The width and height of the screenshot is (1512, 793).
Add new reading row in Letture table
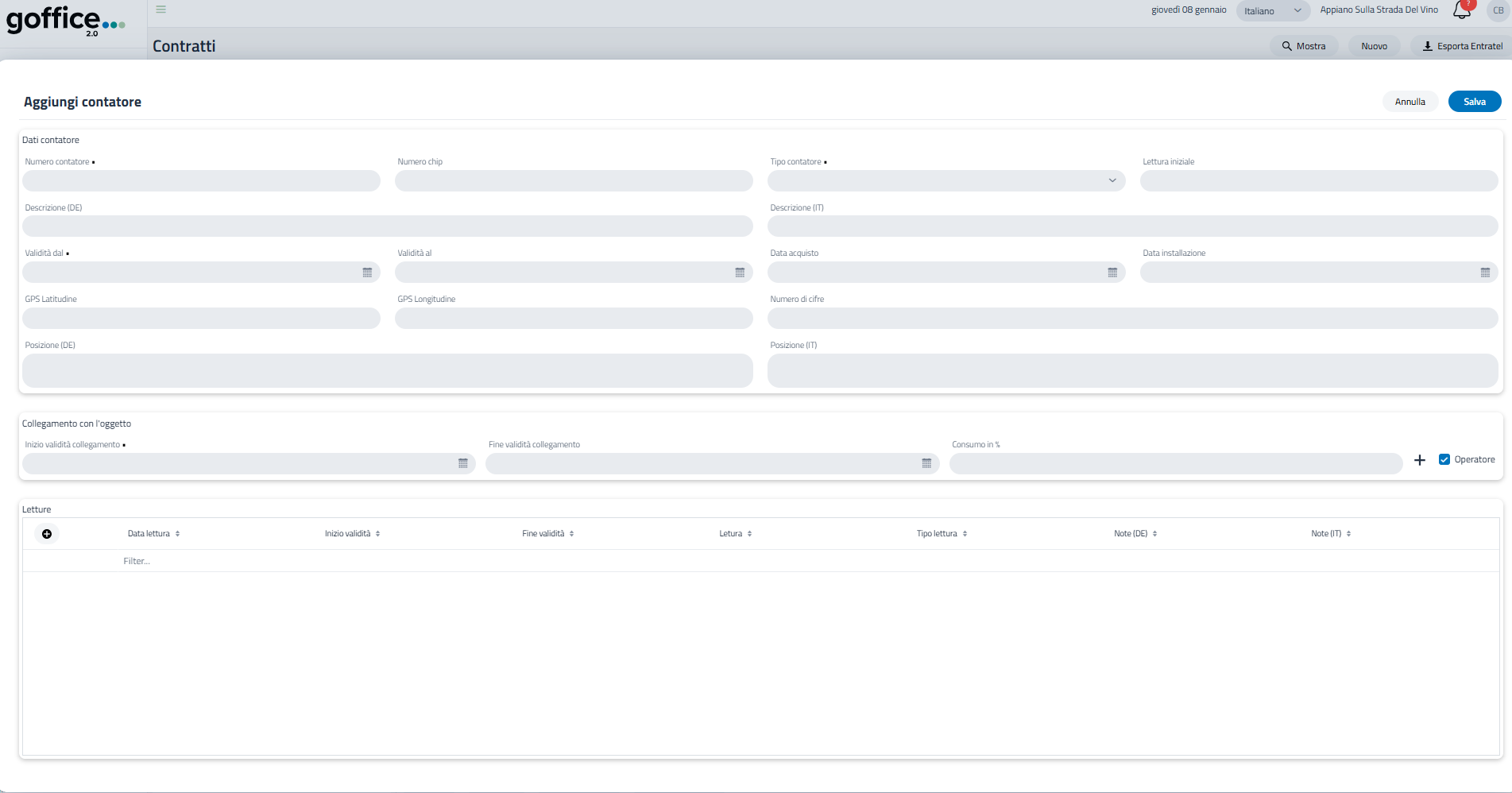(x=47, y=534)
